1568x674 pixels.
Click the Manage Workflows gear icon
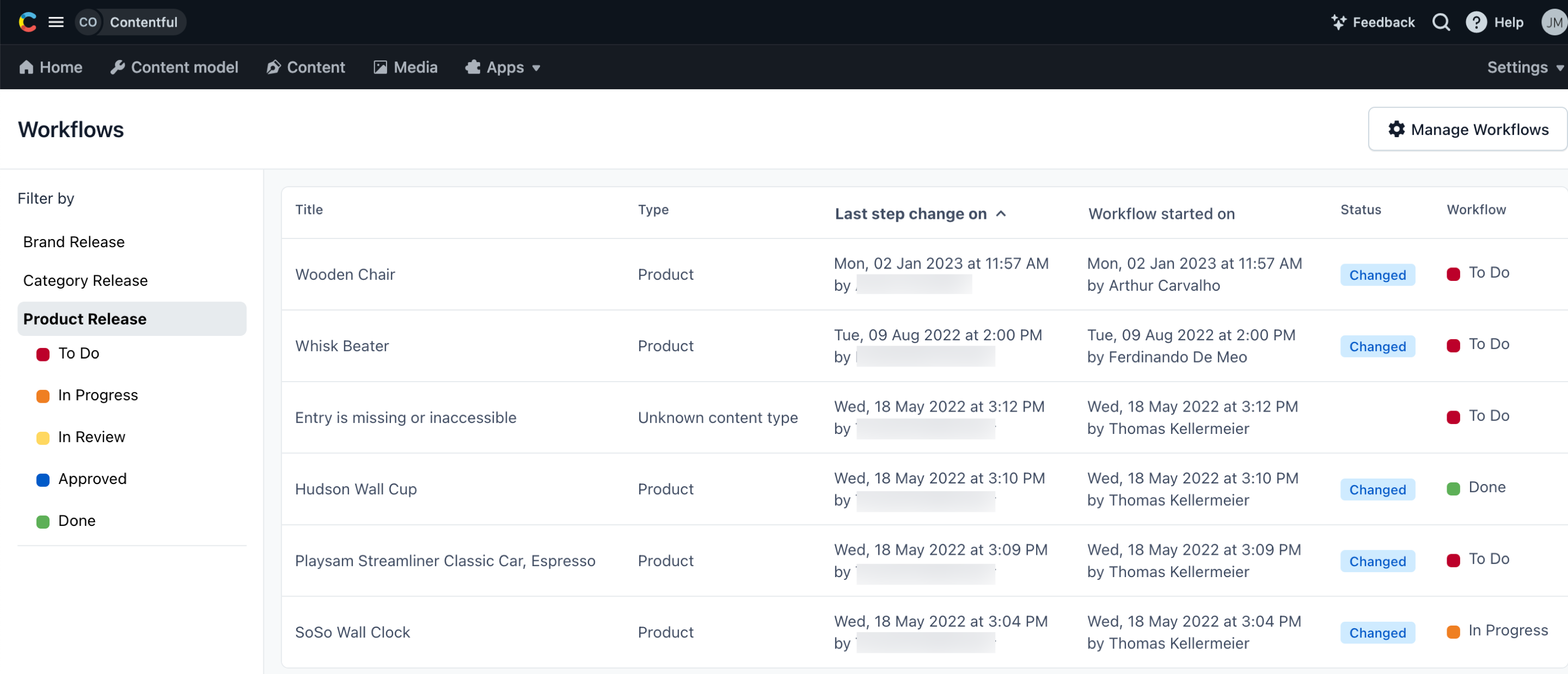click(x=1395, y=129)
